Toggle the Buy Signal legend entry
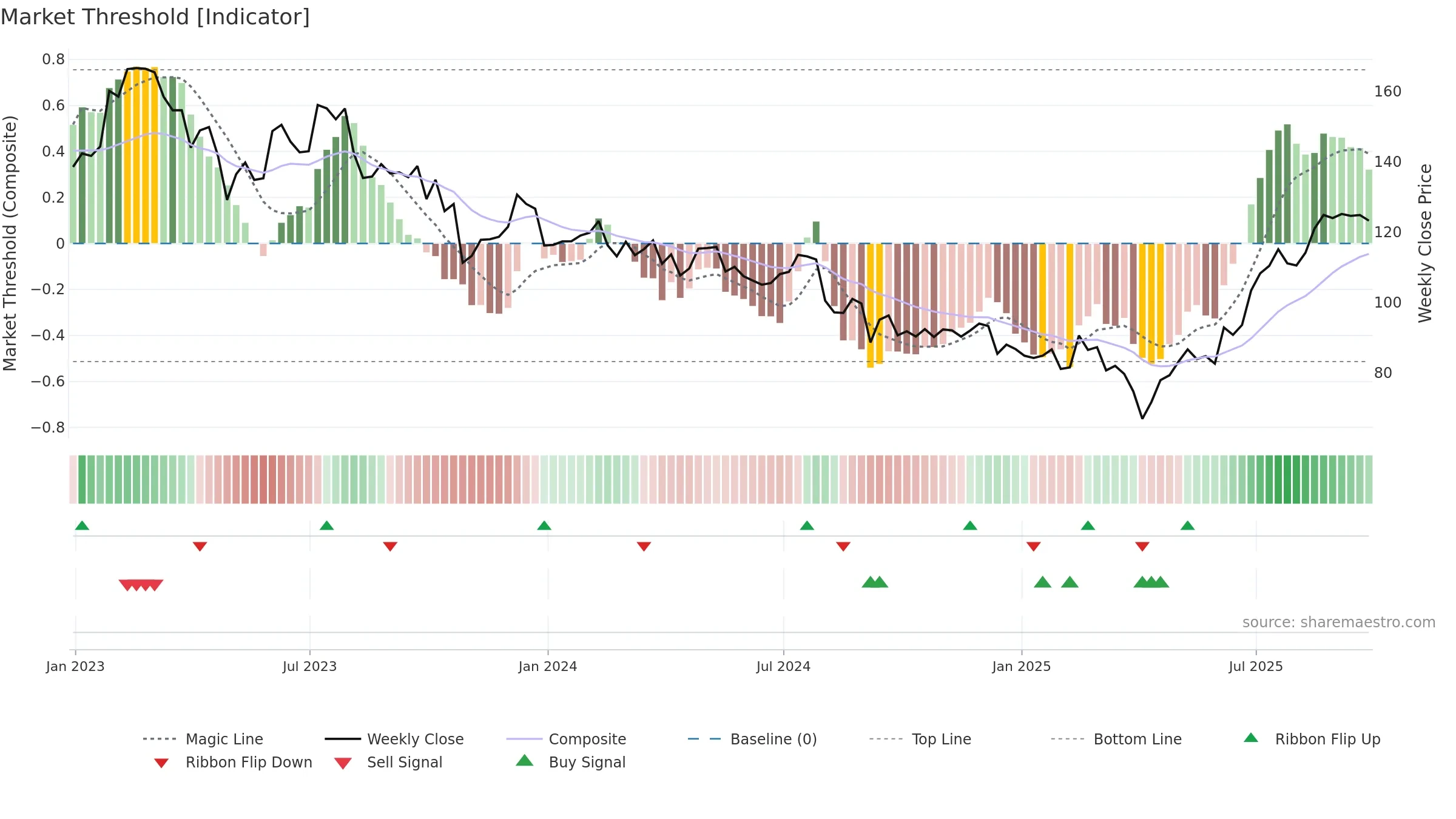This screenshot has height=819, width=1456. 570,762
